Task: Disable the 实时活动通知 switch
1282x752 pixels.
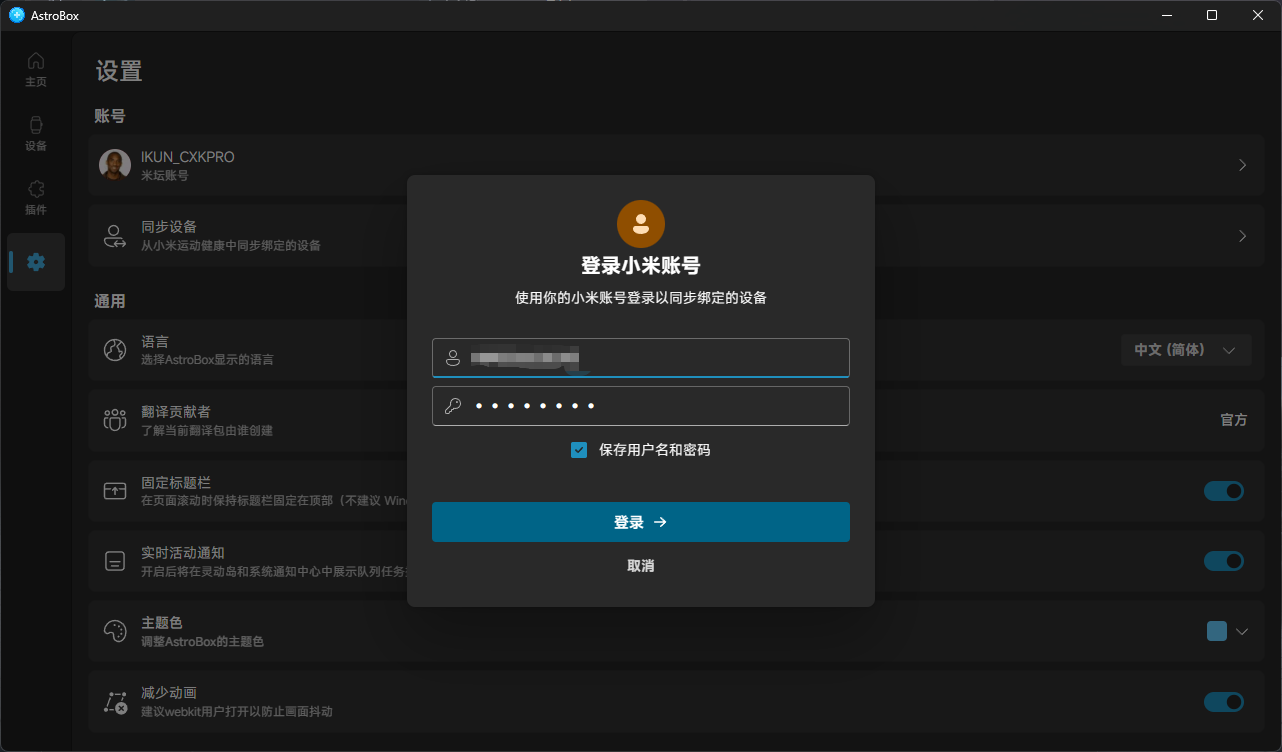Action: [x=1224, y=561]
